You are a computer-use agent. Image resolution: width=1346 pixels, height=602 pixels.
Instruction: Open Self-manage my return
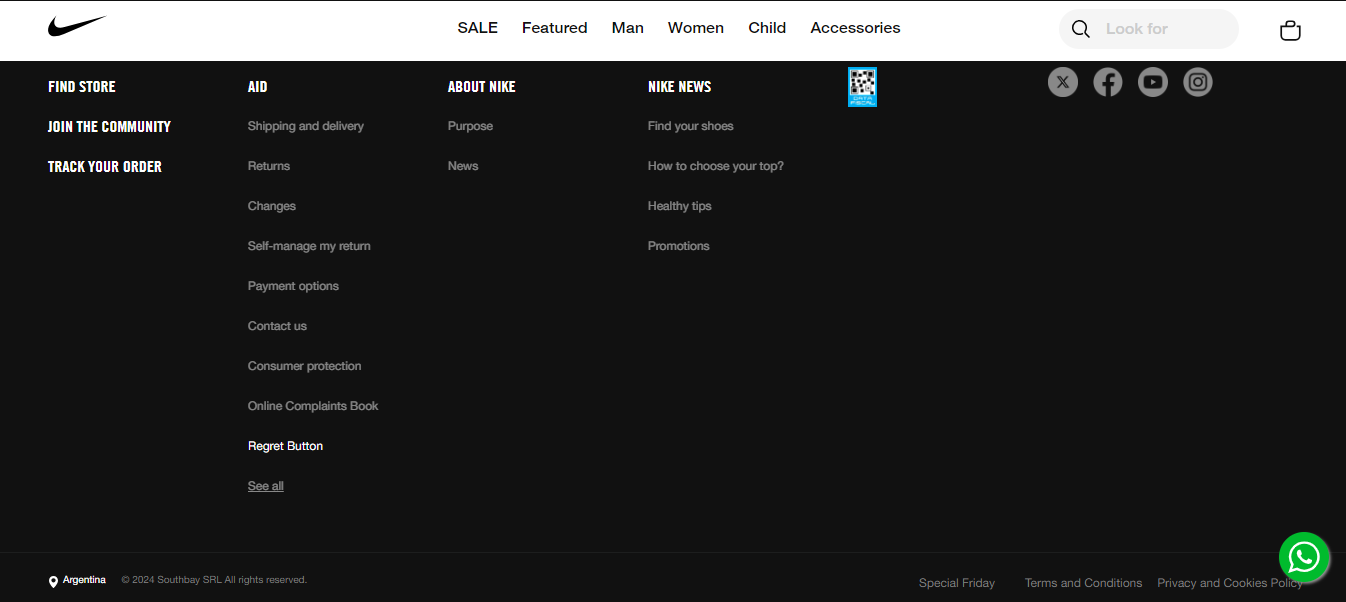coord(309,246)
